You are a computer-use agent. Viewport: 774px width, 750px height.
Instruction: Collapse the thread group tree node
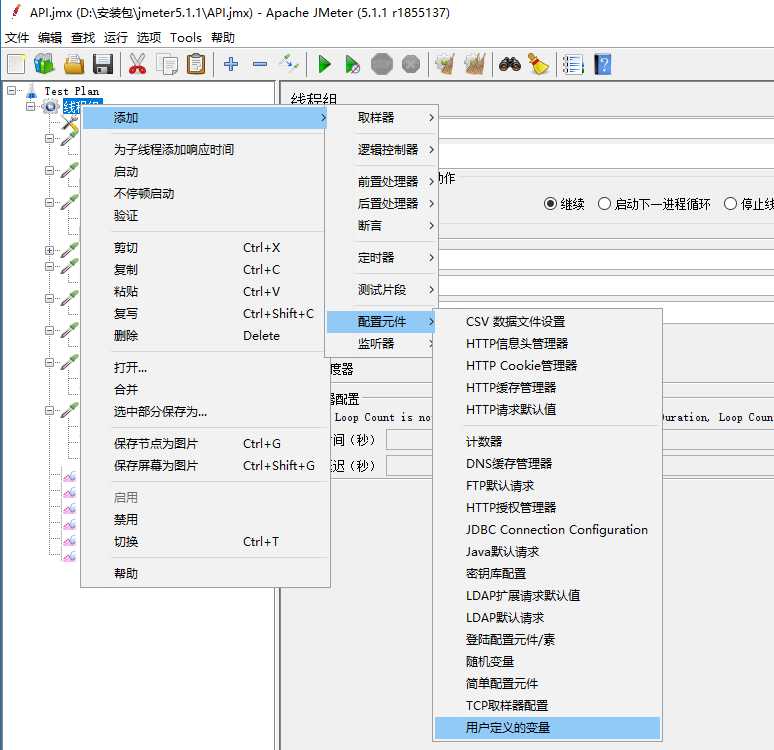pos(31,106)
